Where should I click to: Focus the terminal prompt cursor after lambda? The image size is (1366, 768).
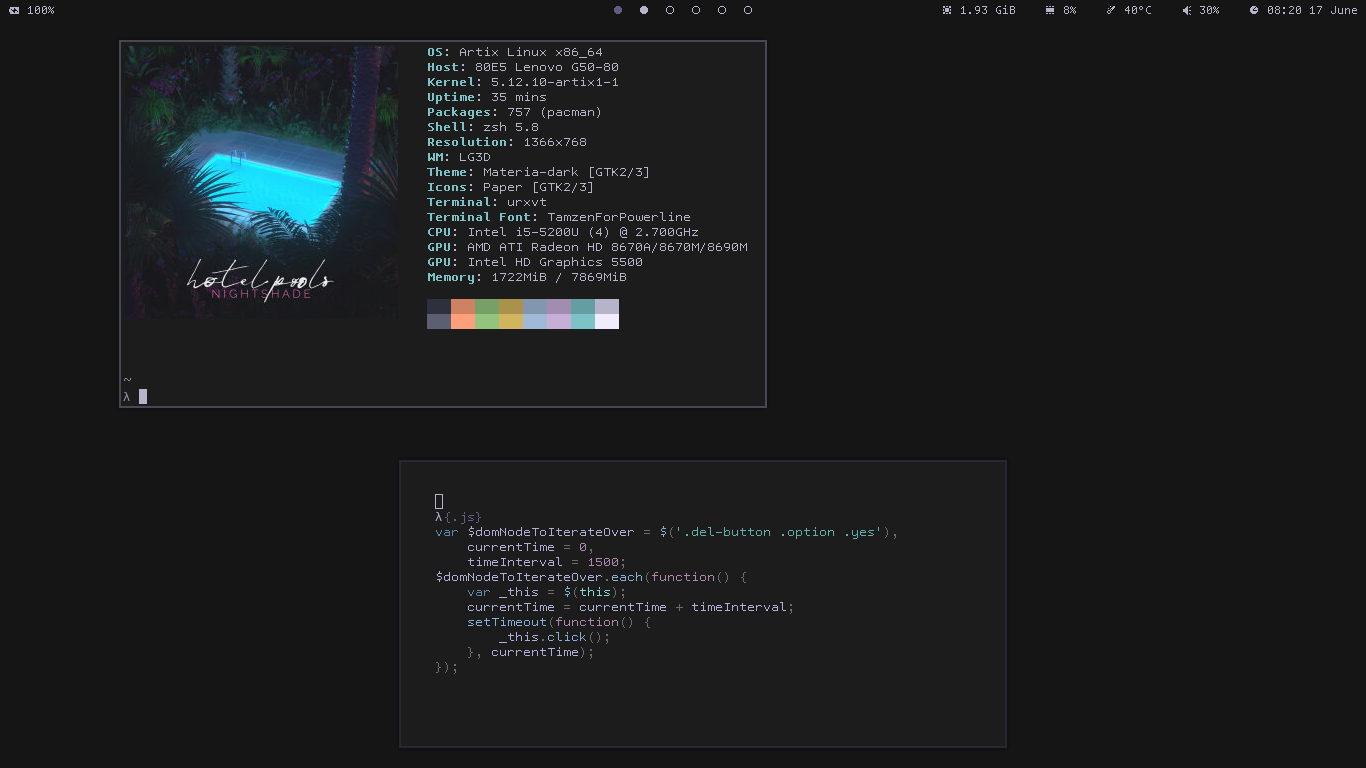pyautogui.click(x=143, y=397)
